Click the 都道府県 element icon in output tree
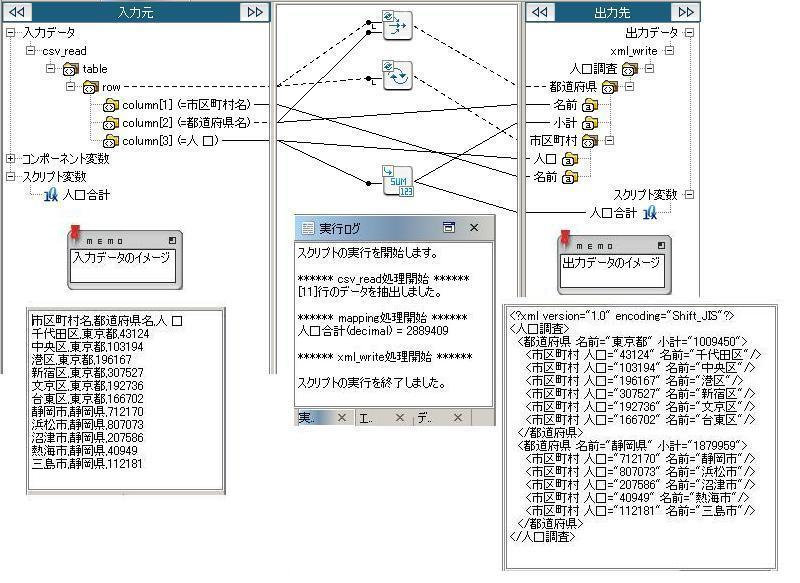Viewport: 800px width, 583px height. click(x=610, y=87)
